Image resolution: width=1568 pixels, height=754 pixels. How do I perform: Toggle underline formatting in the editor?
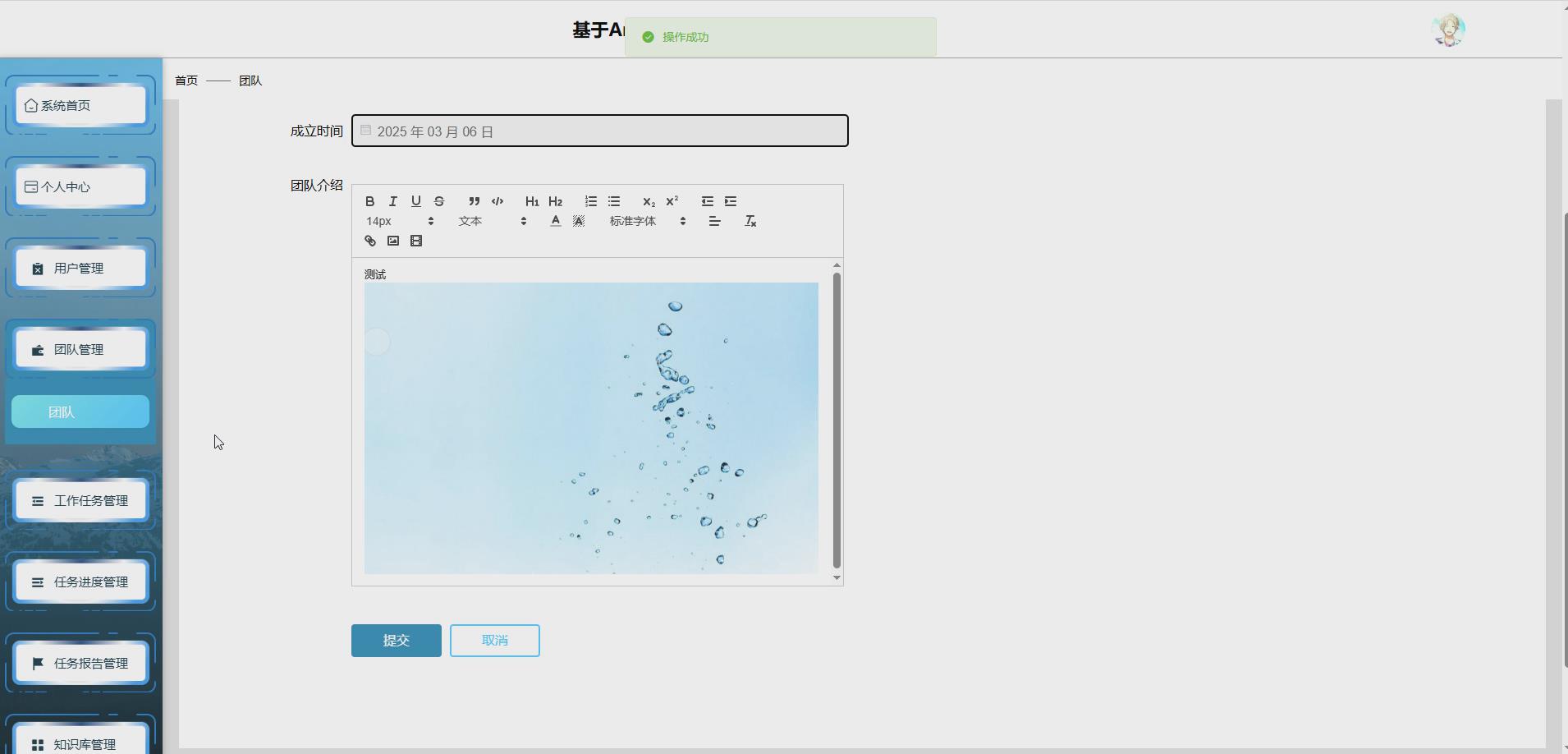pyautogui.click(x=416, y=201)
